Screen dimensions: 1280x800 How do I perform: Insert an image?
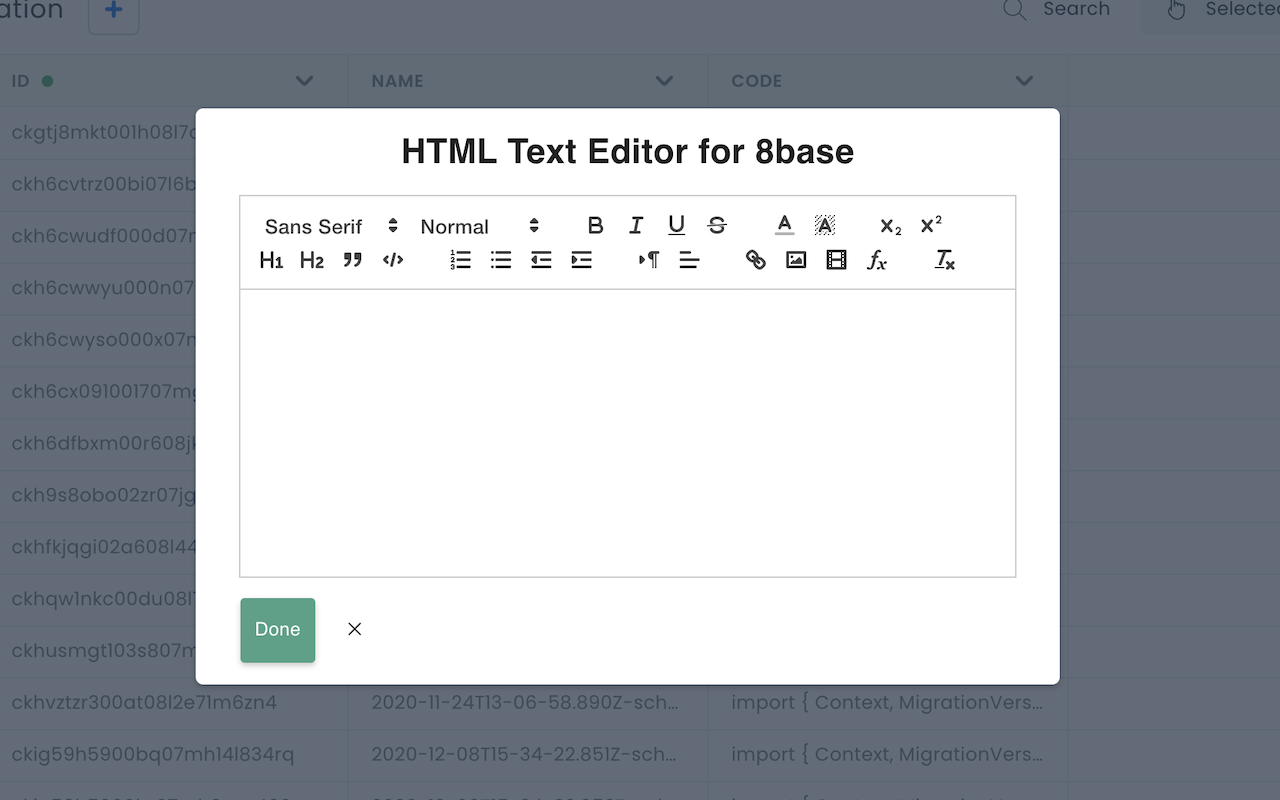click(x=796, y=260)
